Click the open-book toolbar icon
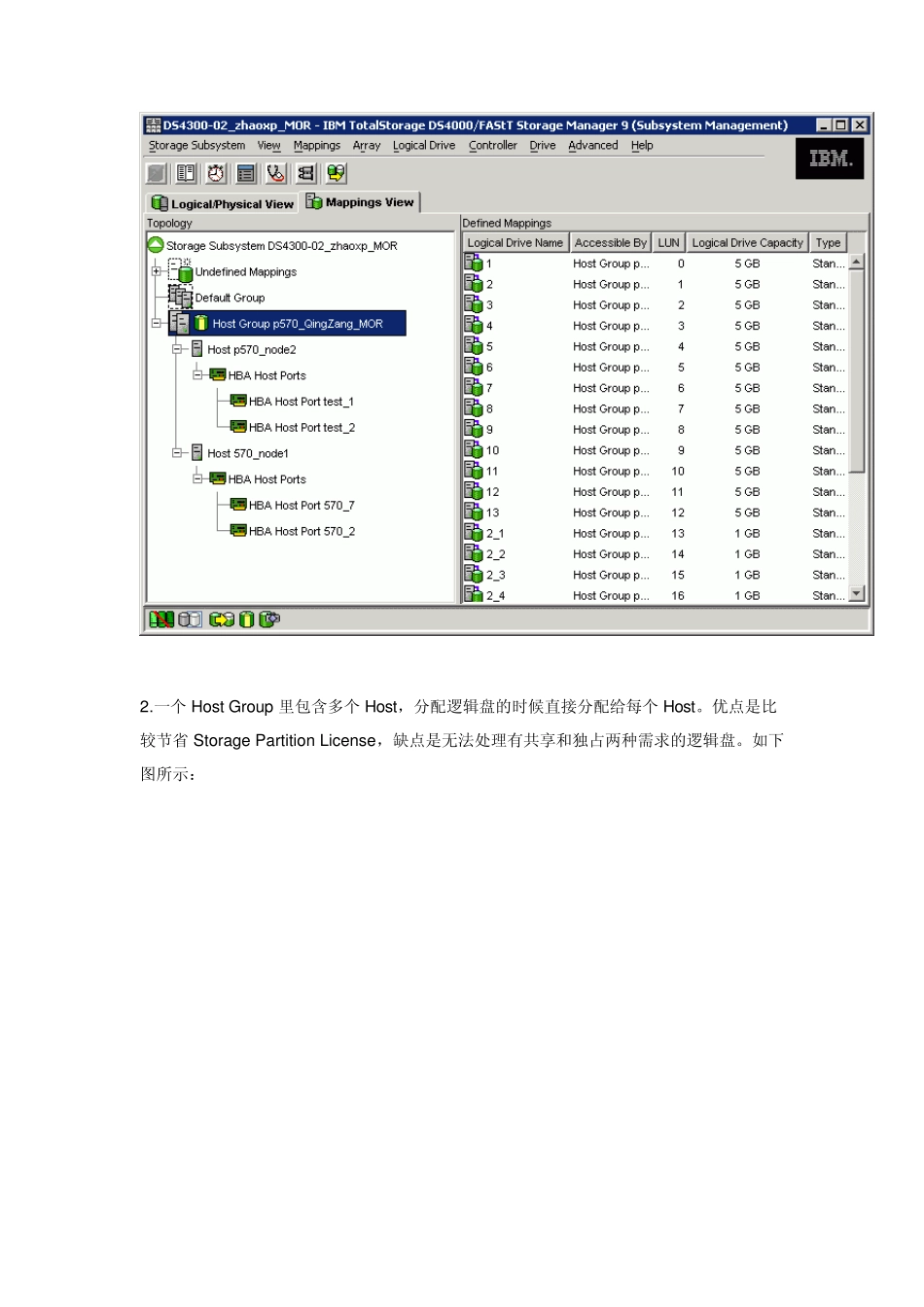This screenshot has height=1307, width=924. [x=186, y=173]
